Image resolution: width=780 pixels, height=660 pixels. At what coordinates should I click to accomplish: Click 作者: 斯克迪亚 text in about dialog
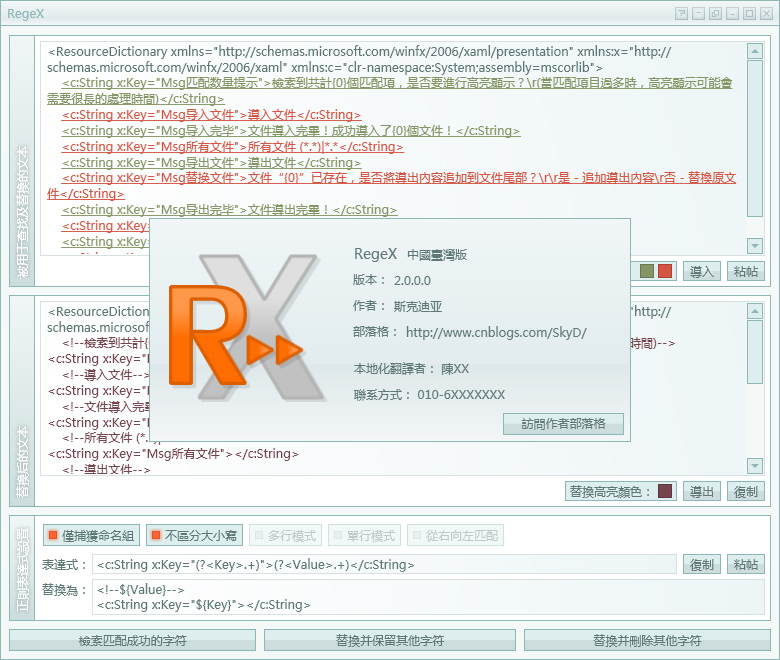tap(397, 306)
